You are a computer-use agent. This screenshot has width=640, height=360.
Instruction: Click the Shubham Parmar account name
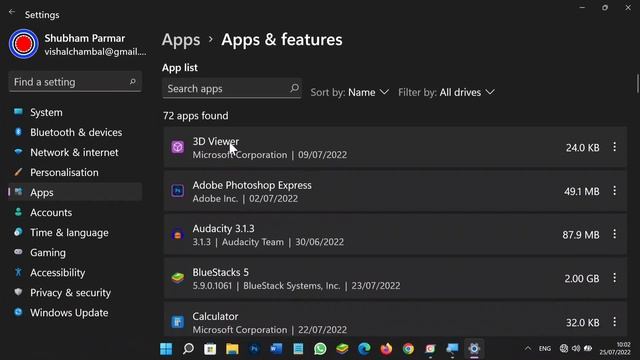84,38
